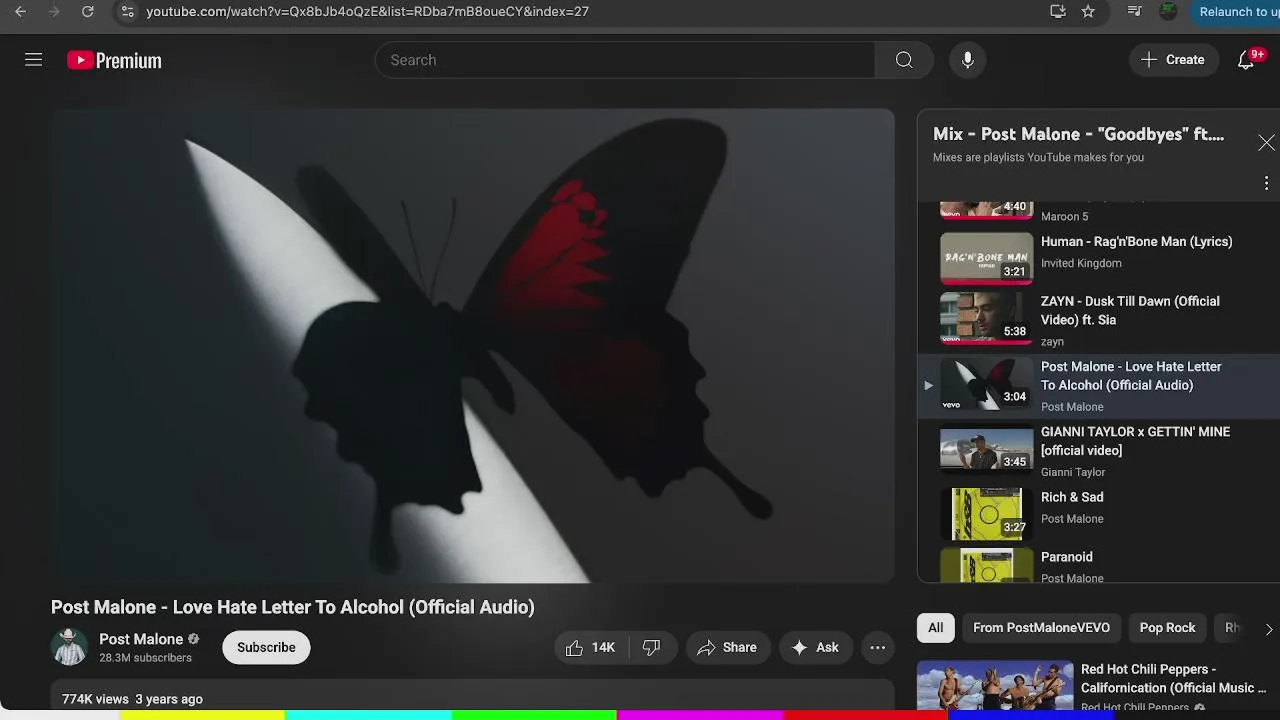Dislike the video
This screenshot has width=1280, height=720.
pyautogui.click(x=652, y=648)
